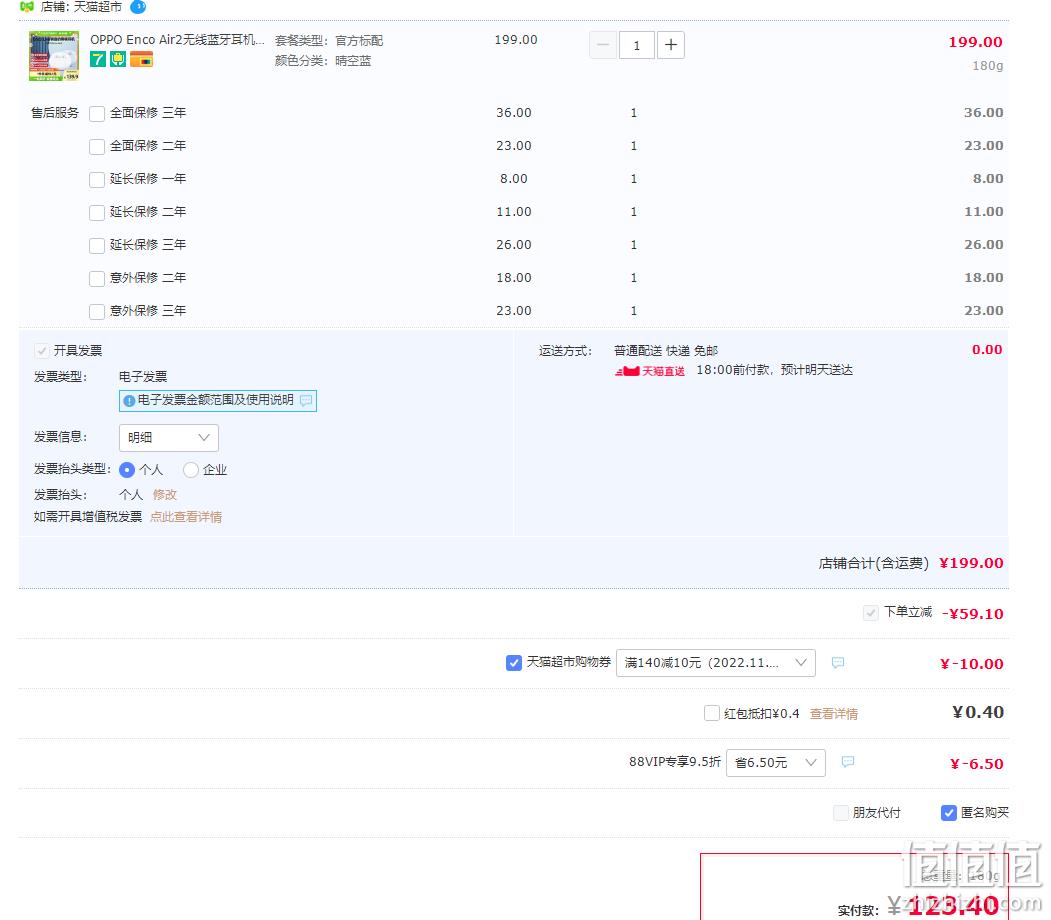1051x920 pixels.
Task: Toggle the 开具发票 invoice checkbox
Action: tap(42, 350)
